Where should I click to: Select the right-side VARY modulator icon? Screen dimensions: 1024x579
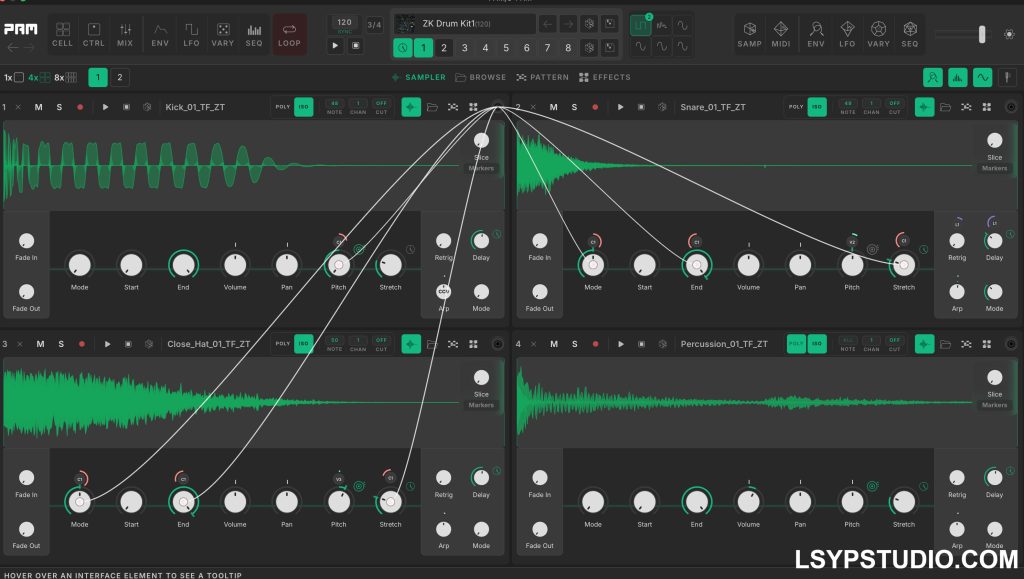tap(878, 35)
